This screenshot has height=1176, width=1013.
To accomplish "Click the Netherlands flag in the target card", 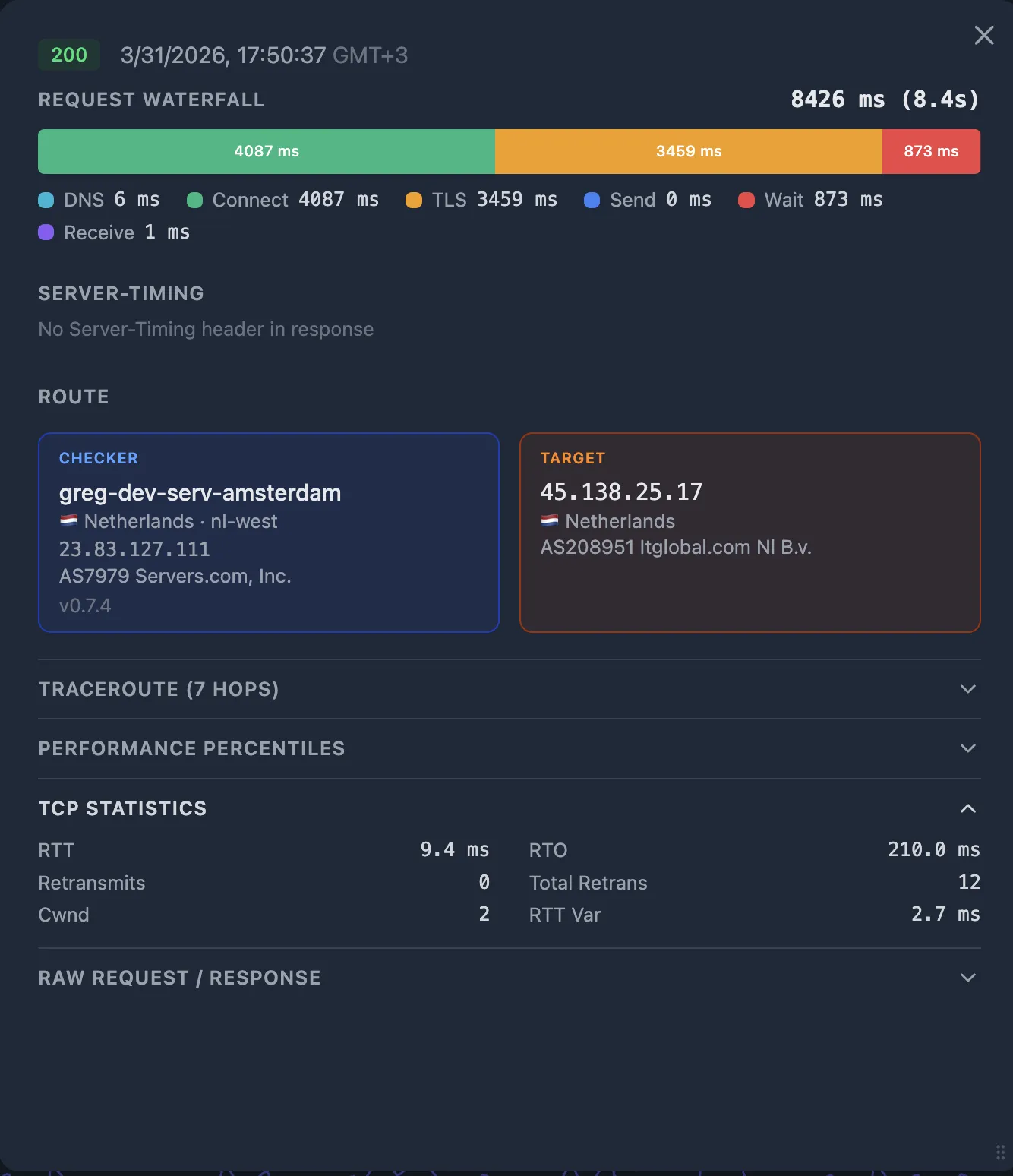I will (x=550, y=521).
